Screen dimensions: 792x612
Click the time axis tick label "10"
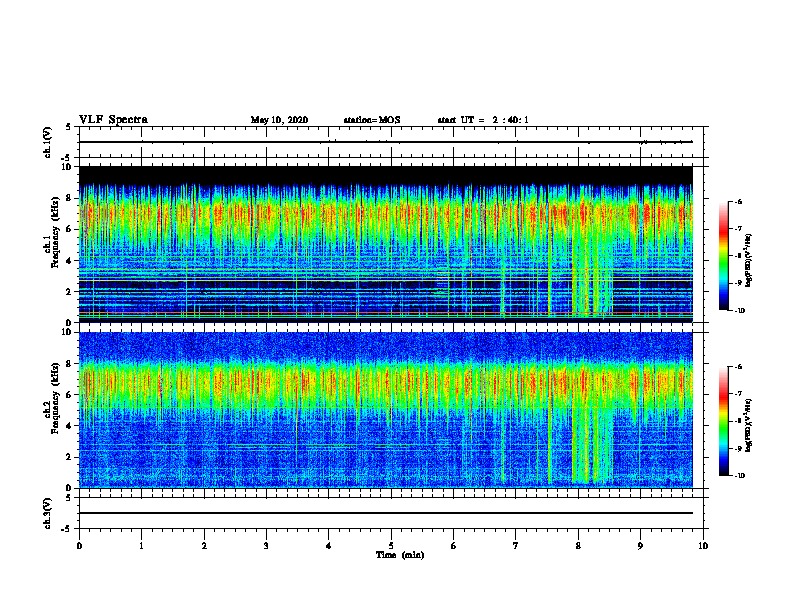click(x=703, y=546)
